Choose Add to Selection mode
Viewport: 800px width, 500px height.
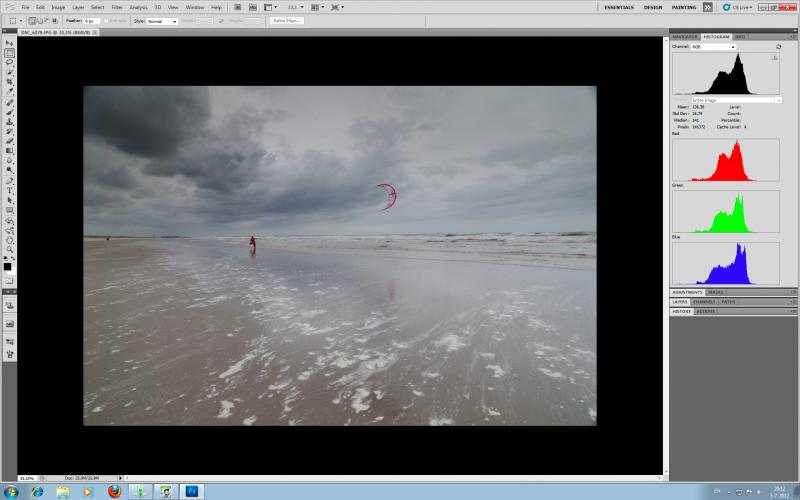[x=40, y=21]
